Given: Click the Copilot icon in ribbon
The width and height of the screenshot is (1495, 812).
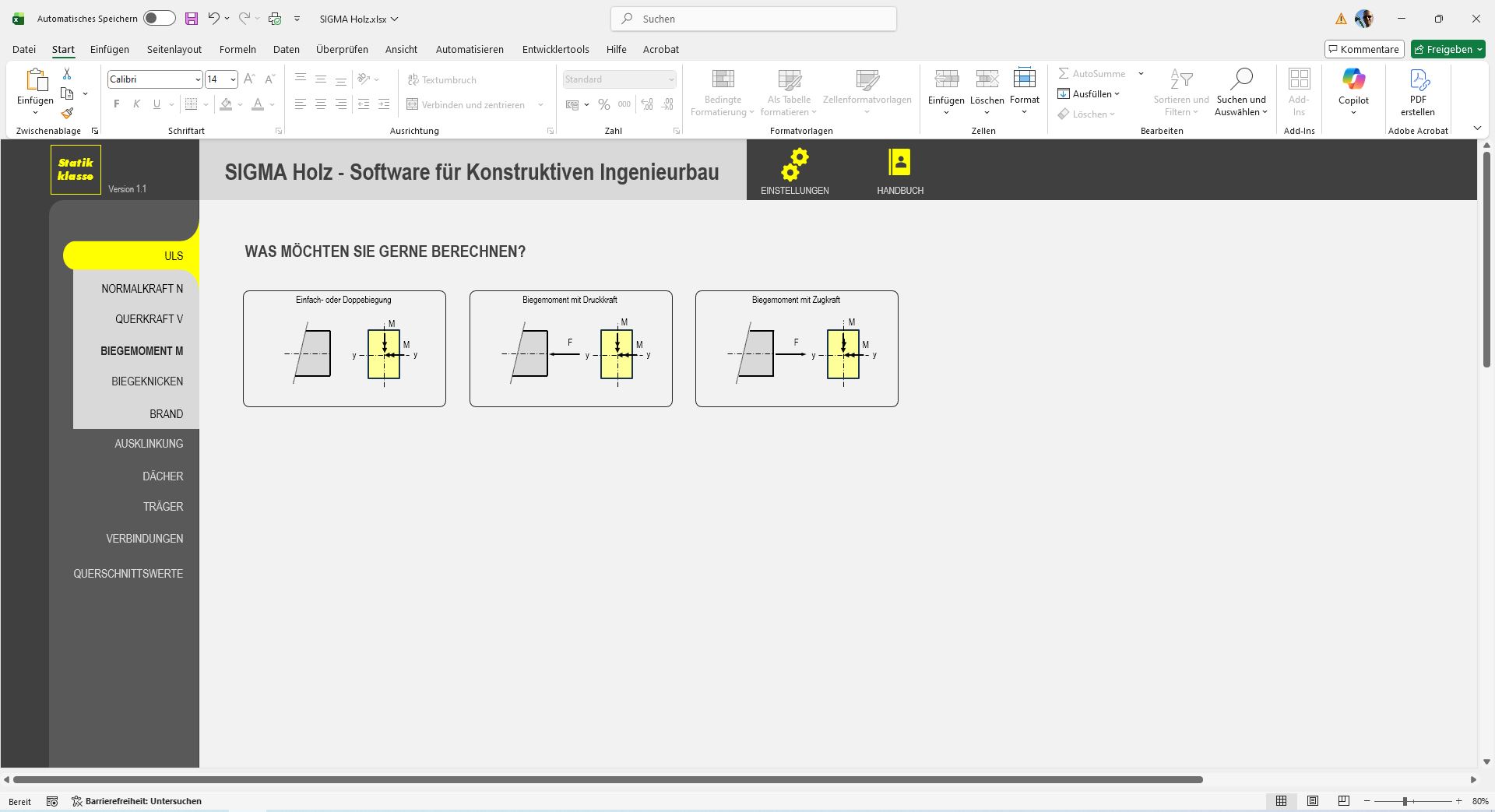Looking at the screenshot, I should tap(1353, 79).
